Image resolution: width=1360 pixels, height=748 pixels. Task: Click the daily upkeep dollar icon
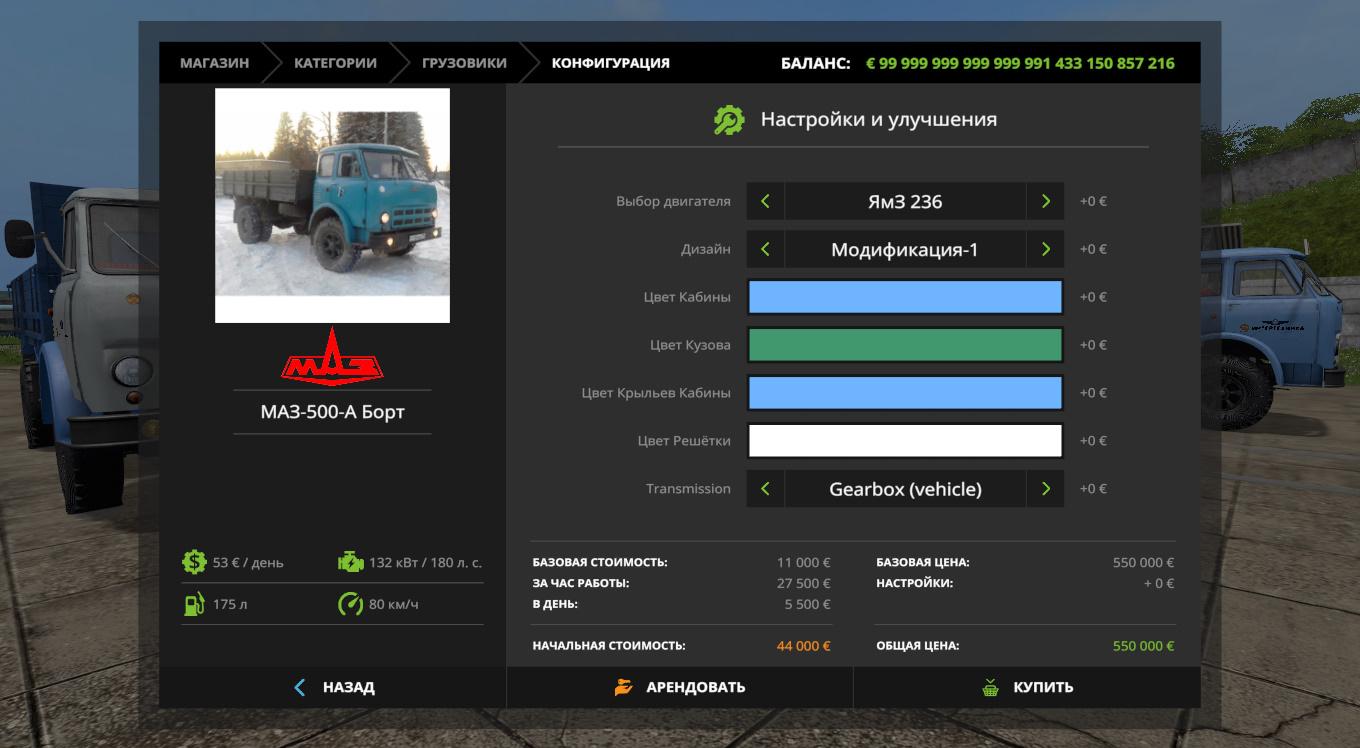pos(194,562)
